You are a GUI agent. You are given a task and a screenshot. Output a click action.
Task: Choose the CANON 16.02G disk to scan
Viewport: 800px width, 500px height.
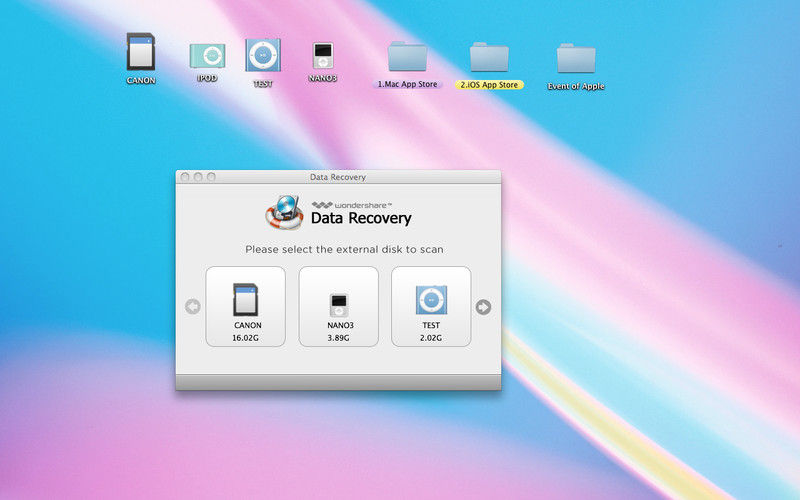pyautogui.click(x=245, y=307)
